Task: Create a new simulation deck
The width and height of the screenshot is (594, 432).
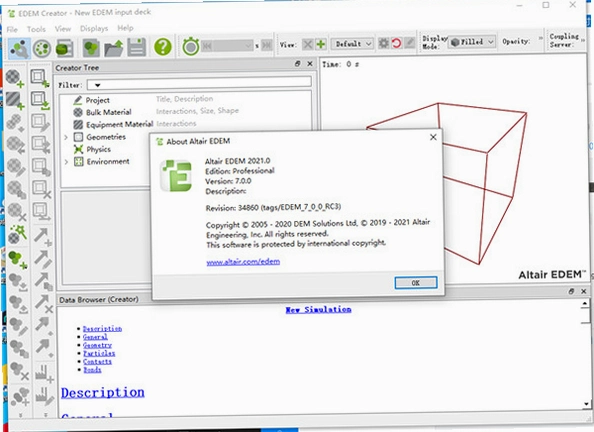Action: (x=91, y=48)
